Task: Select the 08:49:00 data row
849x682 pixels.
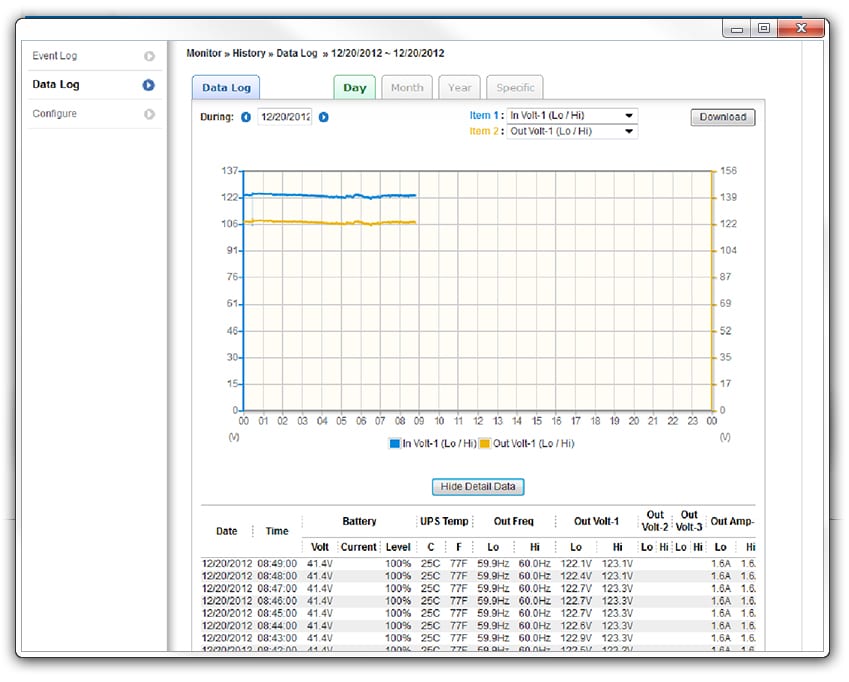Action: (x=479, y=564)
